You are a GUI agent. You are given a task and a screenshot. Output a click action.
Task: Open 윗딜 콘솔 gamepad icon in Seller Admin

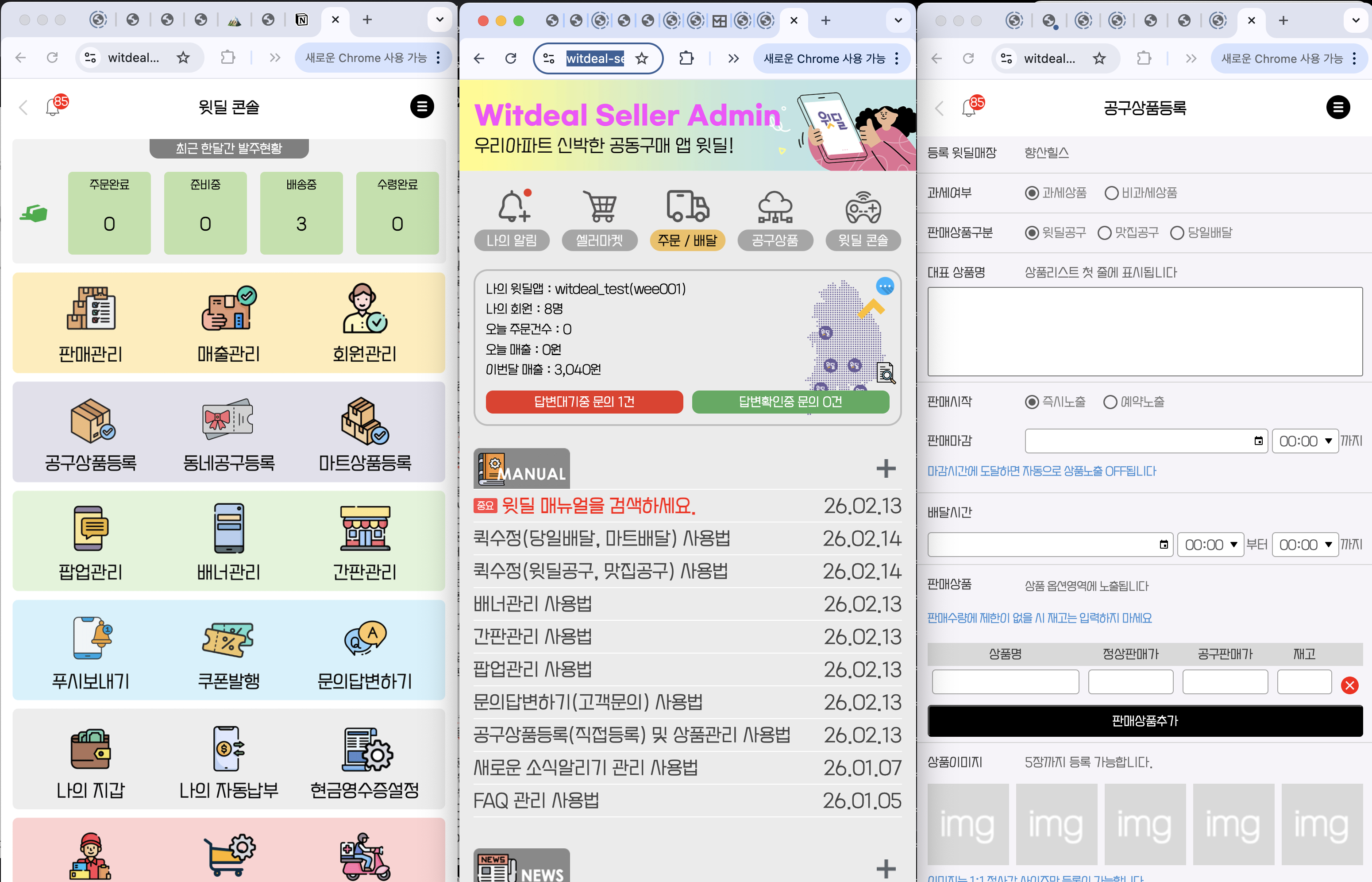[863, 220]
